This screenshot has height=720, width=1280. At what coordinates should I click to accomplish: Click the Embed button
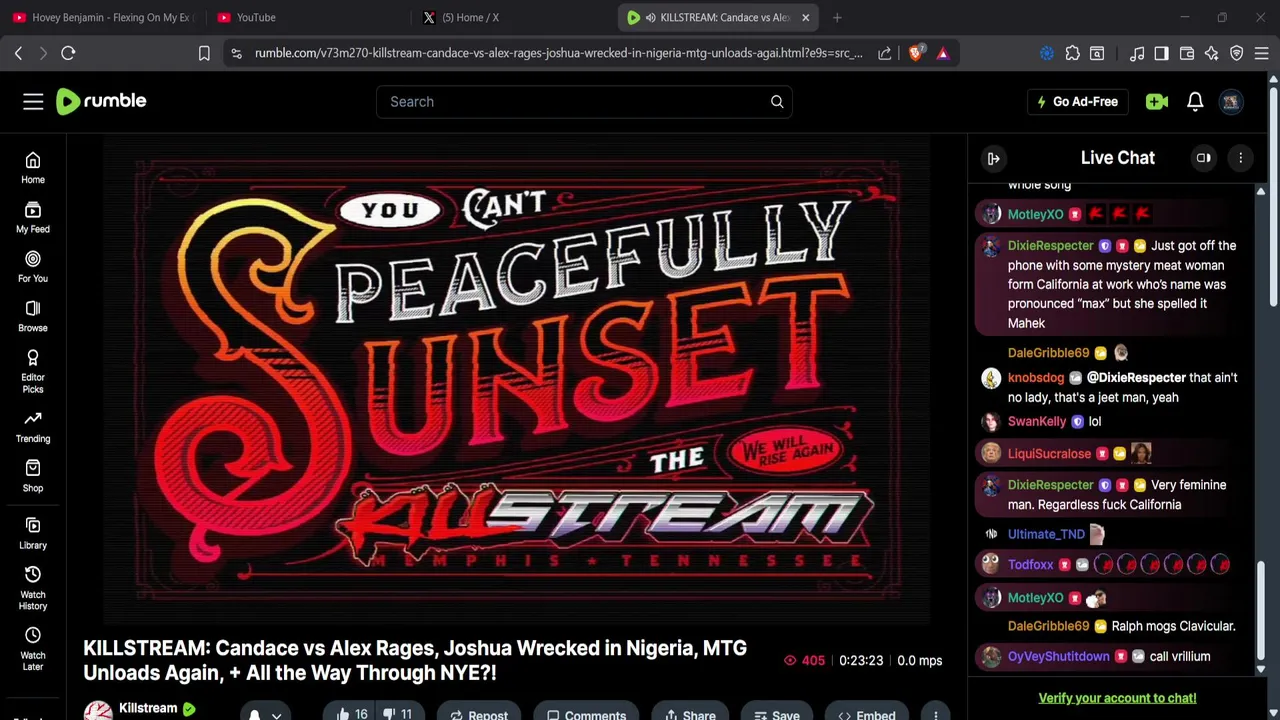tap(866, 714)
